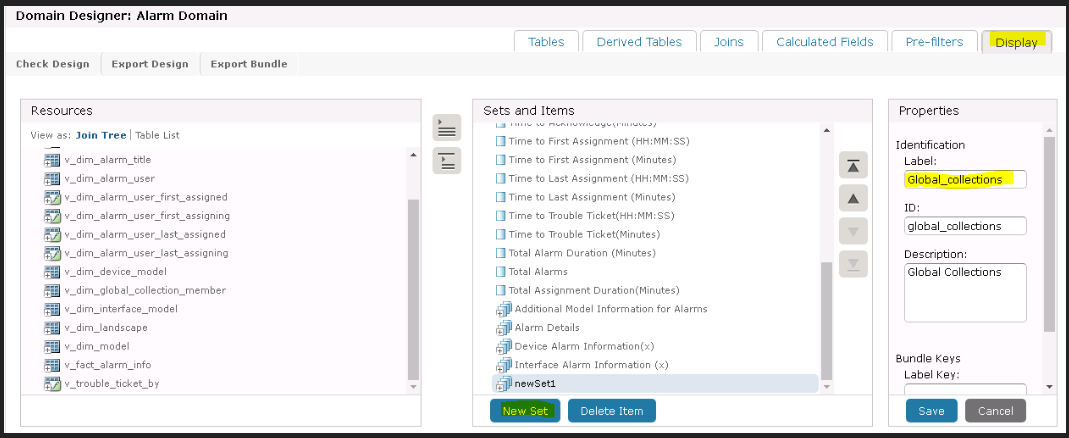Click the New Set button
The image size is (1069, 438).
tap(525, 411)
